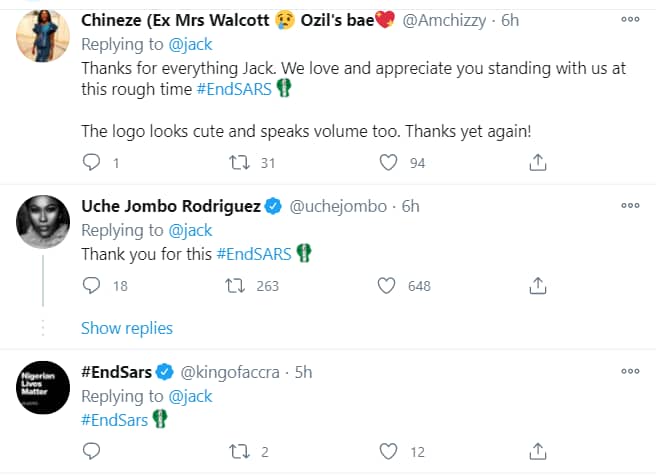Open more options on Uche Jombo's tweet
Screen dimensions: 656x476
(x=630, y=206)
